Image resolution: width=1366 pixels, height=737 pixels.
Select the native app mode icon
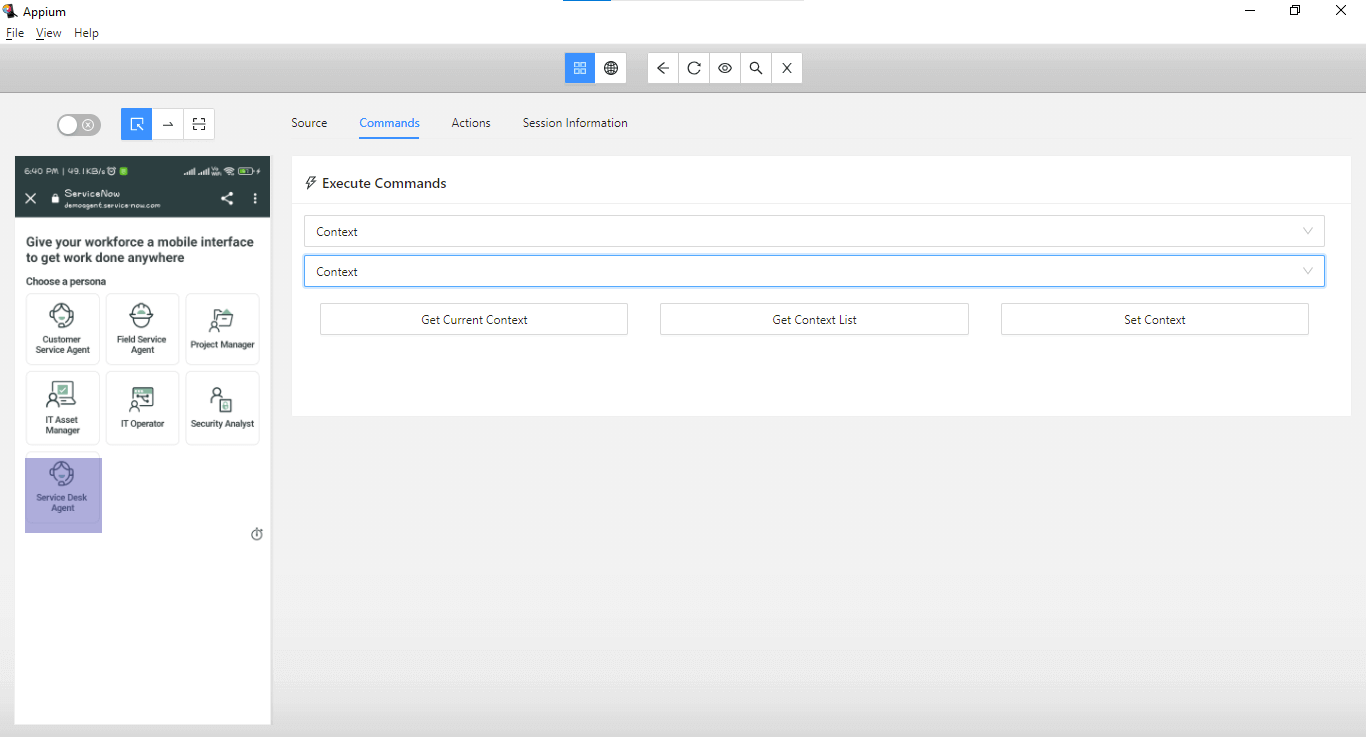(579, 68)
